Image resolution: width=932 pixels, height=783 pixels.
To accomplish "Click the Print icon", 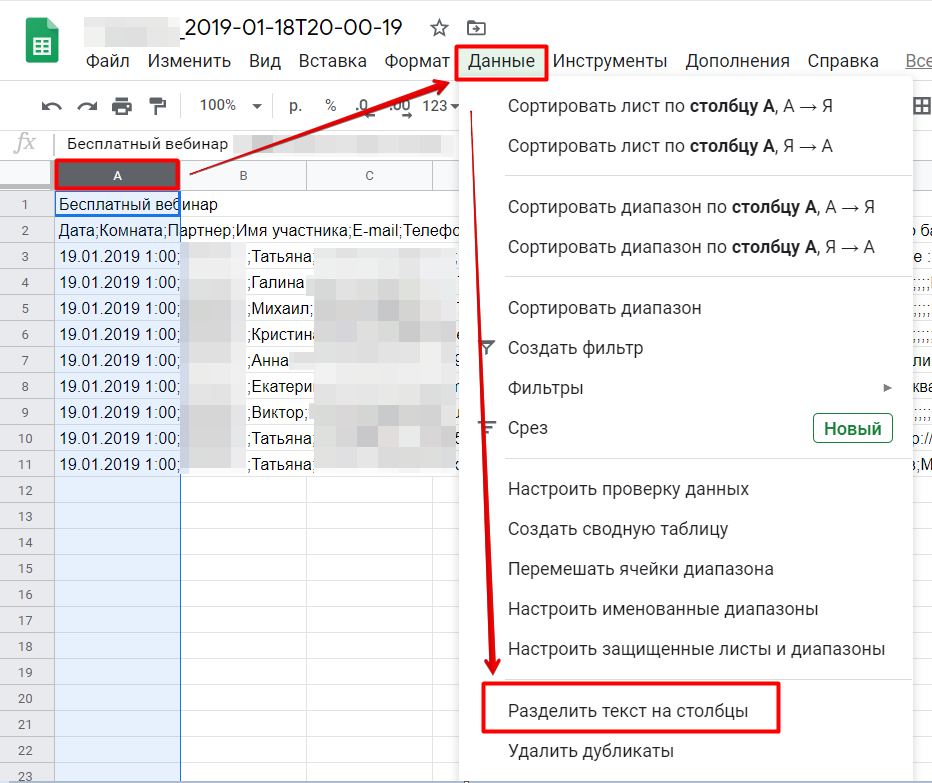I will (x=122, y=106).
